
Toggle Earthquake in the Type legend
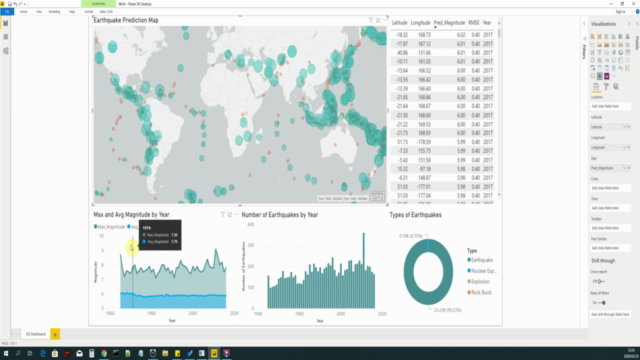point(480,260)
